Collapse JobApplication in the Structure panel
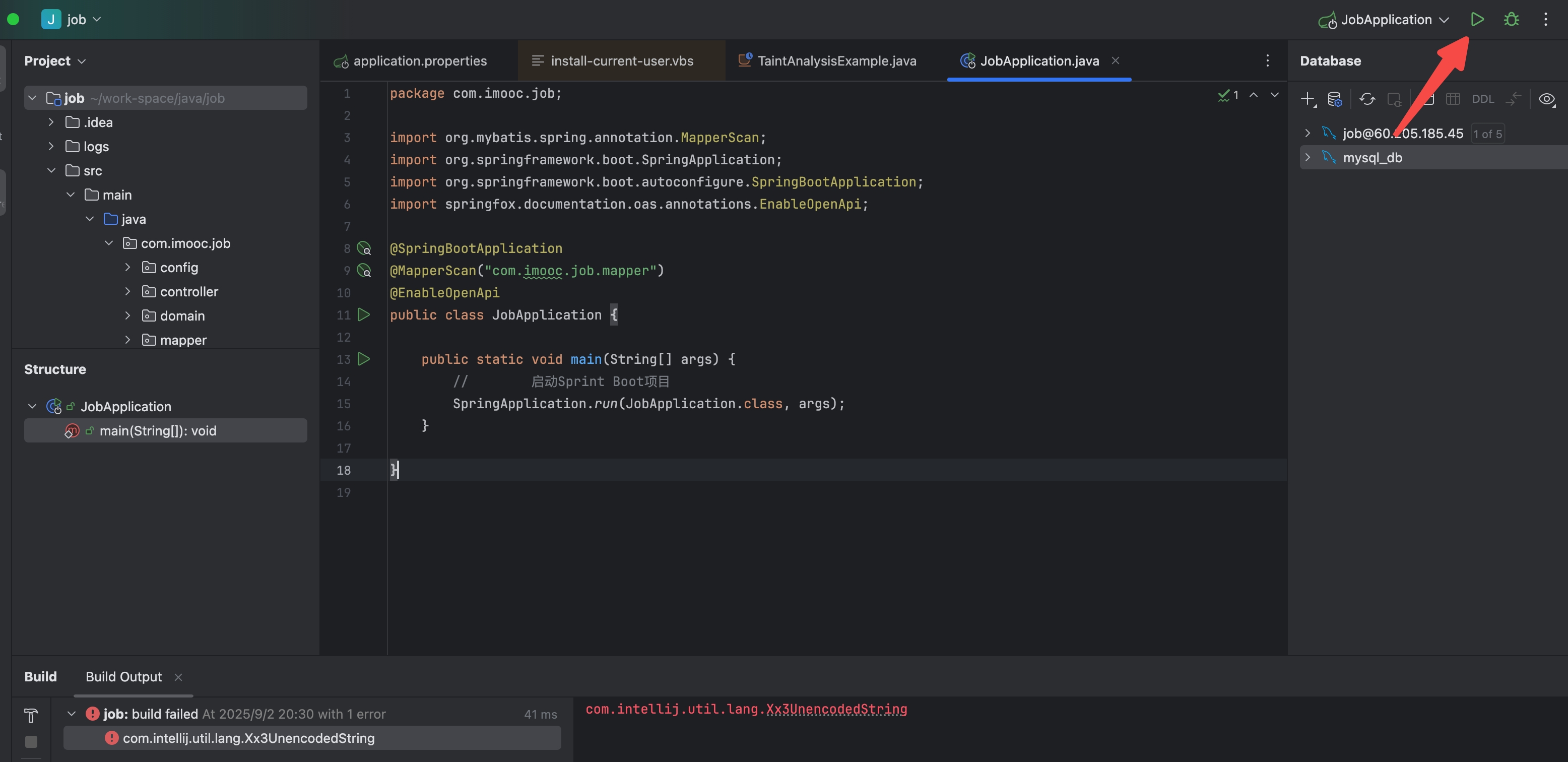This screenshot has height=762, width=1568. coord(32,406)
